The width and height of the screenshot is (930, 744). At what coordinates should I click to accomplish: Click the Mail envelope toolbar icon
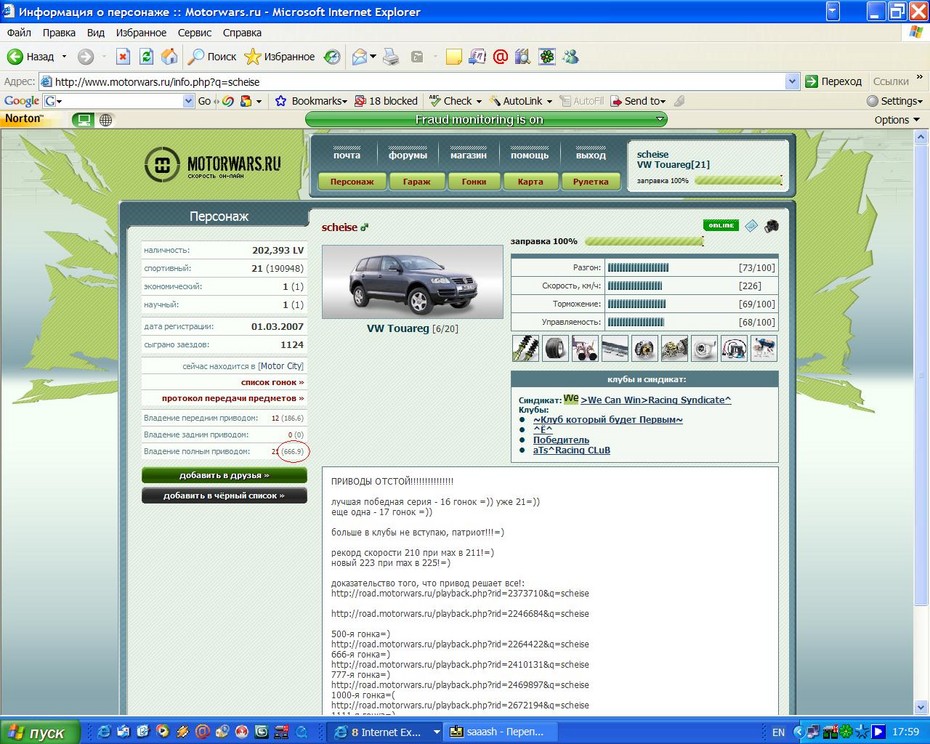359,57
